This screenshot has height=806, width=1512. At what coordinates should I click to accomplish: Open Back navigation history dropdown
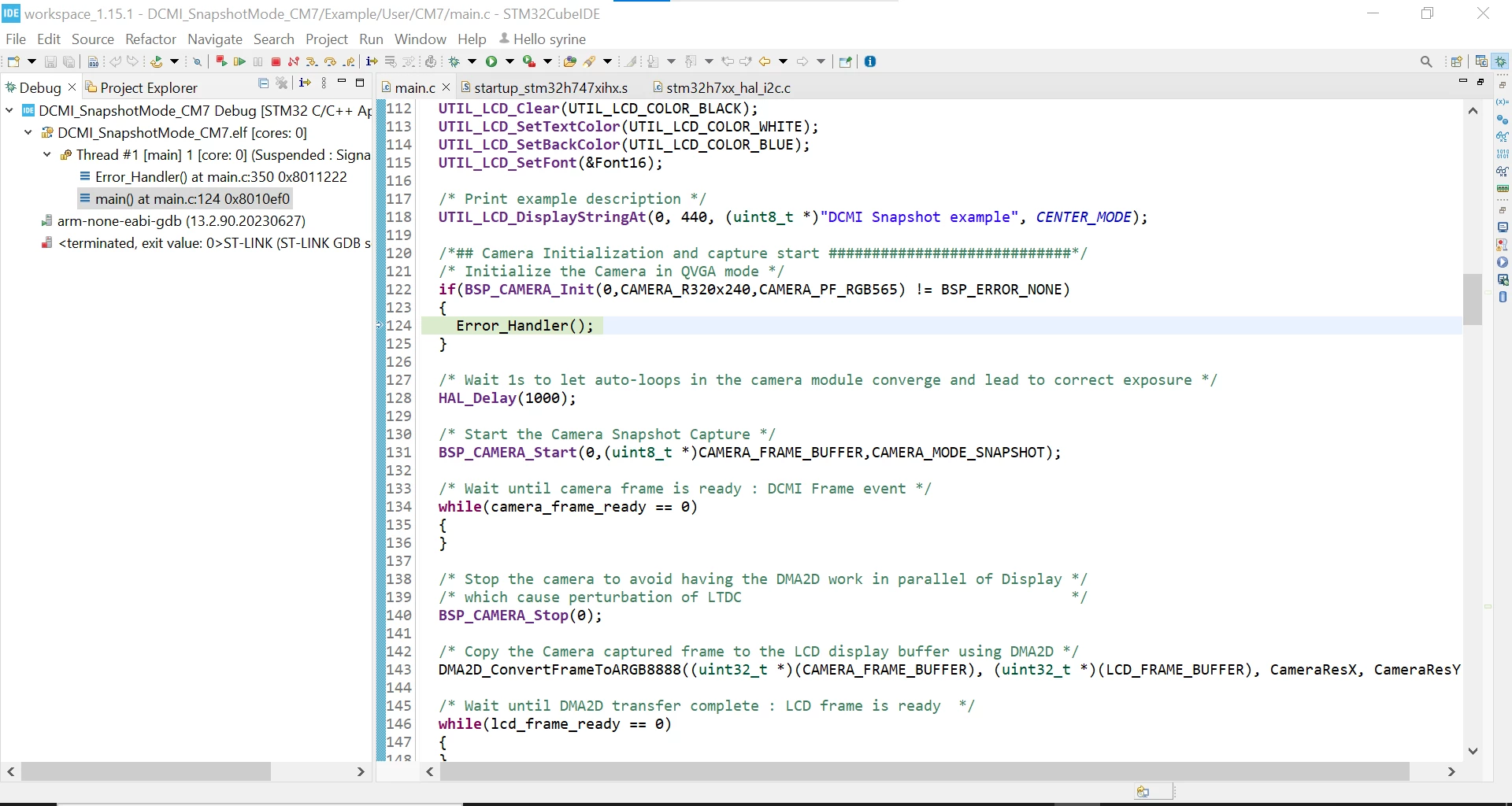(x=783, y=61)
